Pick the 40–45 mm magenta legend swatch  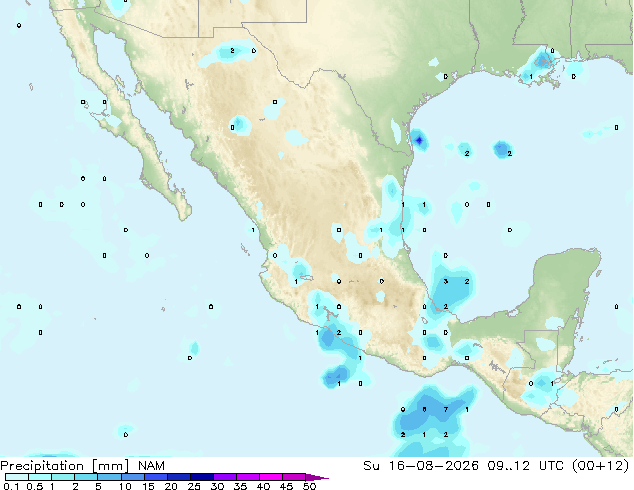tap(271, 477)
